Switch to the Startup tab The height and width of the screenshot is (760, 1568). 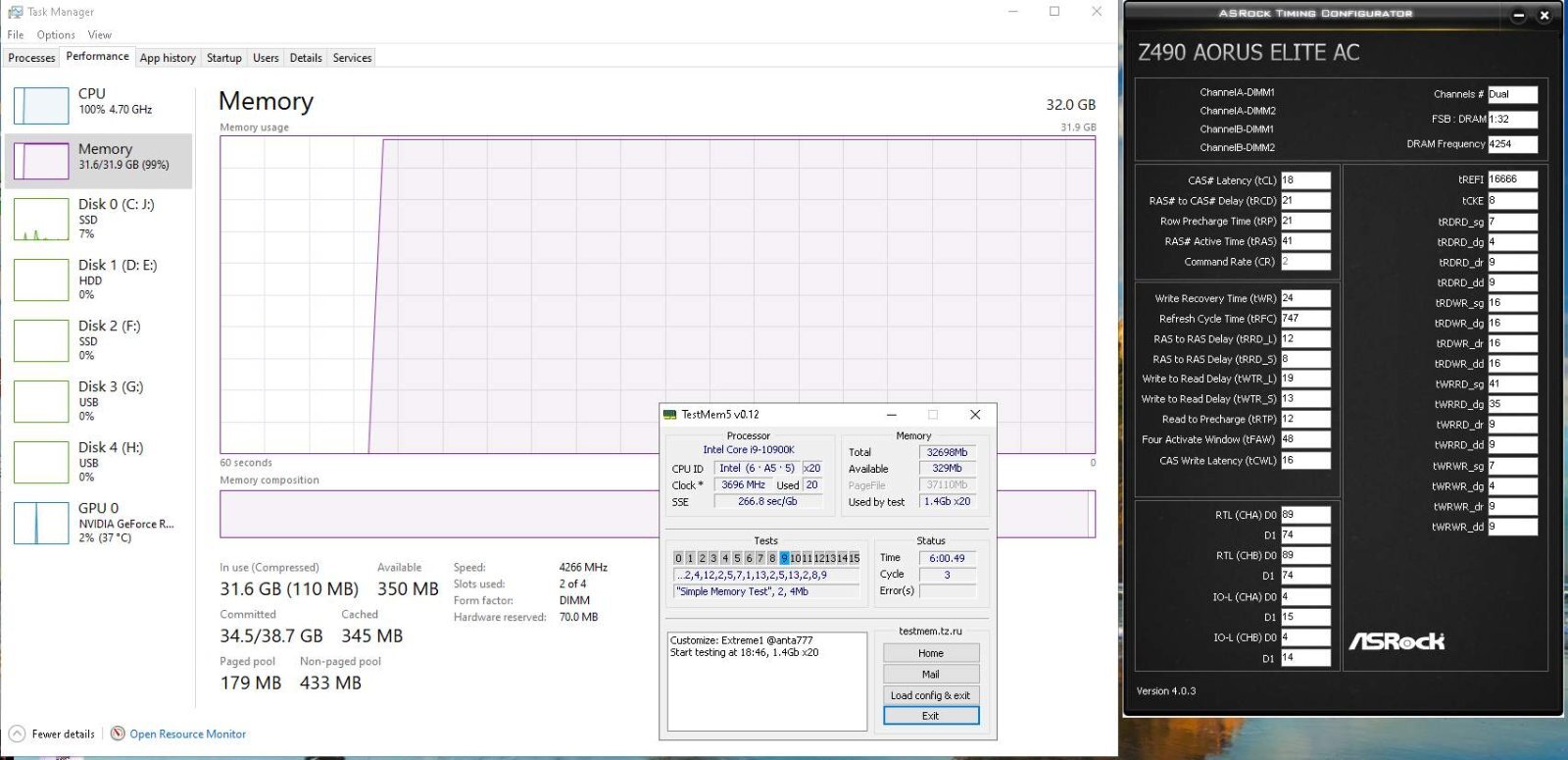224,58
